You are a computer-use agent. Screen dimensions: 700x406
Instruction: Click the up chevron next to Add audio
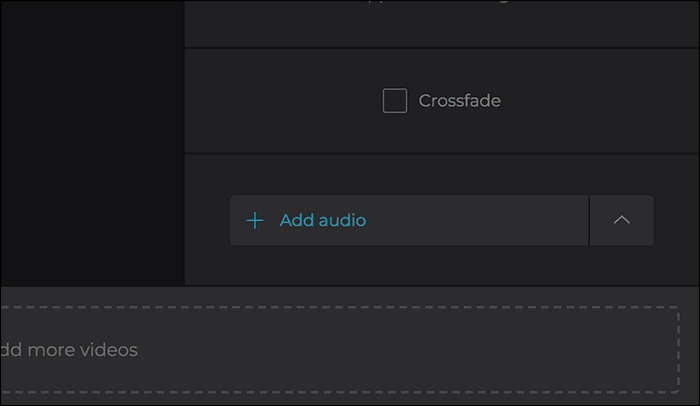coord(621,220)
